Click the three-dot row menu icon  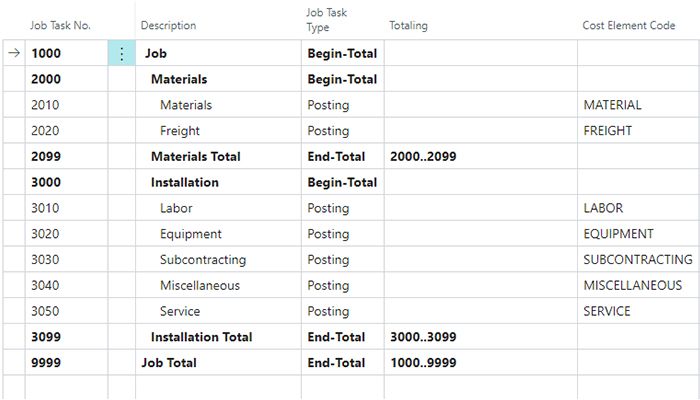pyautogui.click(x=122, y=54)
